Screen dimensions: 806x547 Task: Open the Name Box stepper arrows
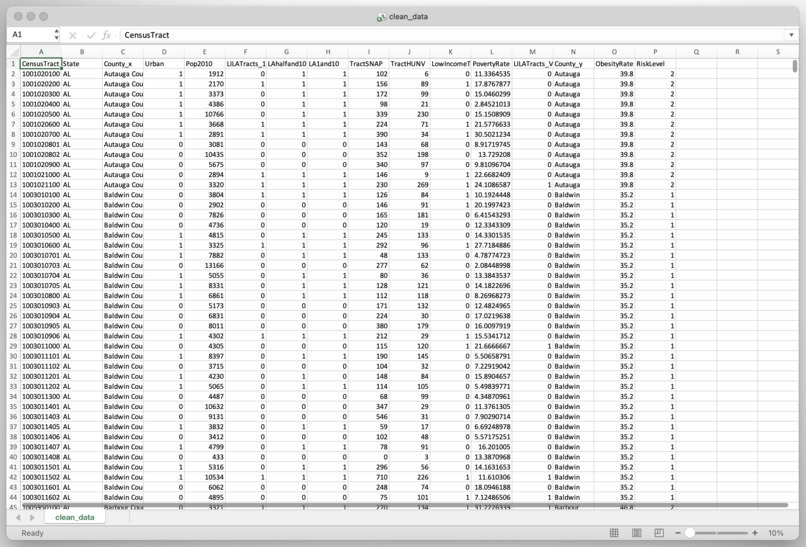57,35
